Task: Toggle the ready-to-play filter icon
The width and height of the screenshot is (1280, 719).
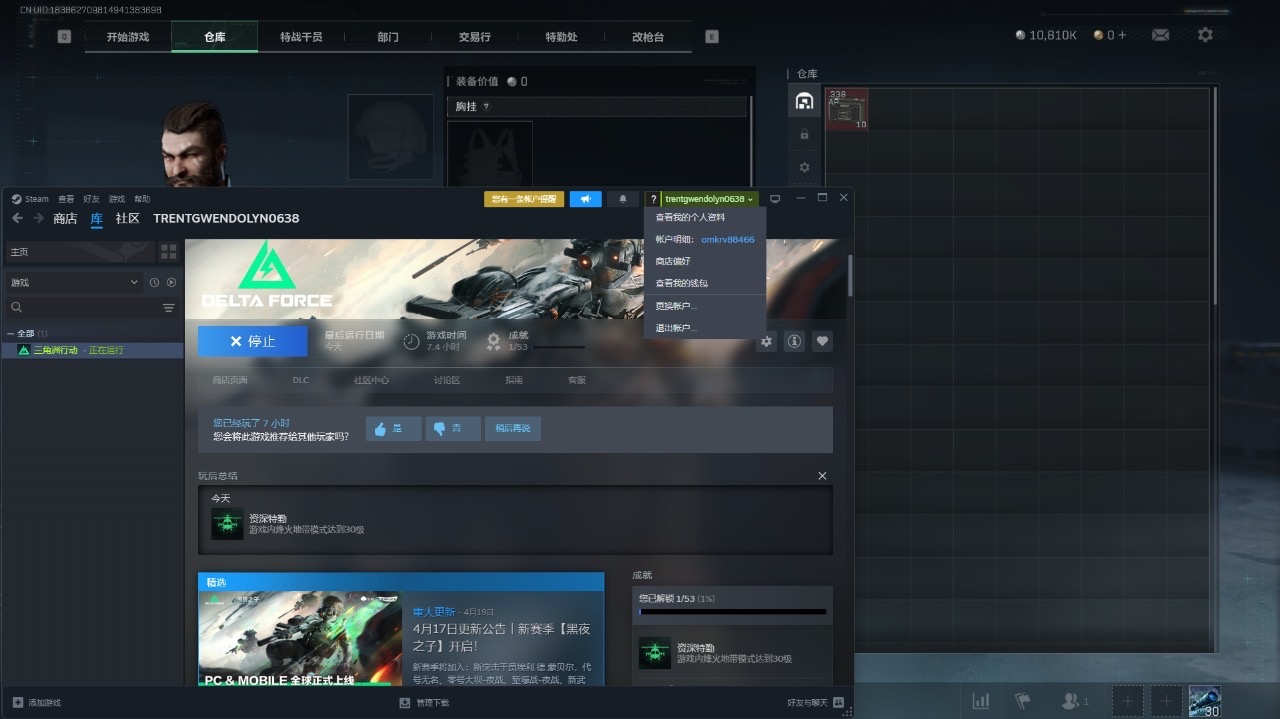Action: (x=171, y=283)
